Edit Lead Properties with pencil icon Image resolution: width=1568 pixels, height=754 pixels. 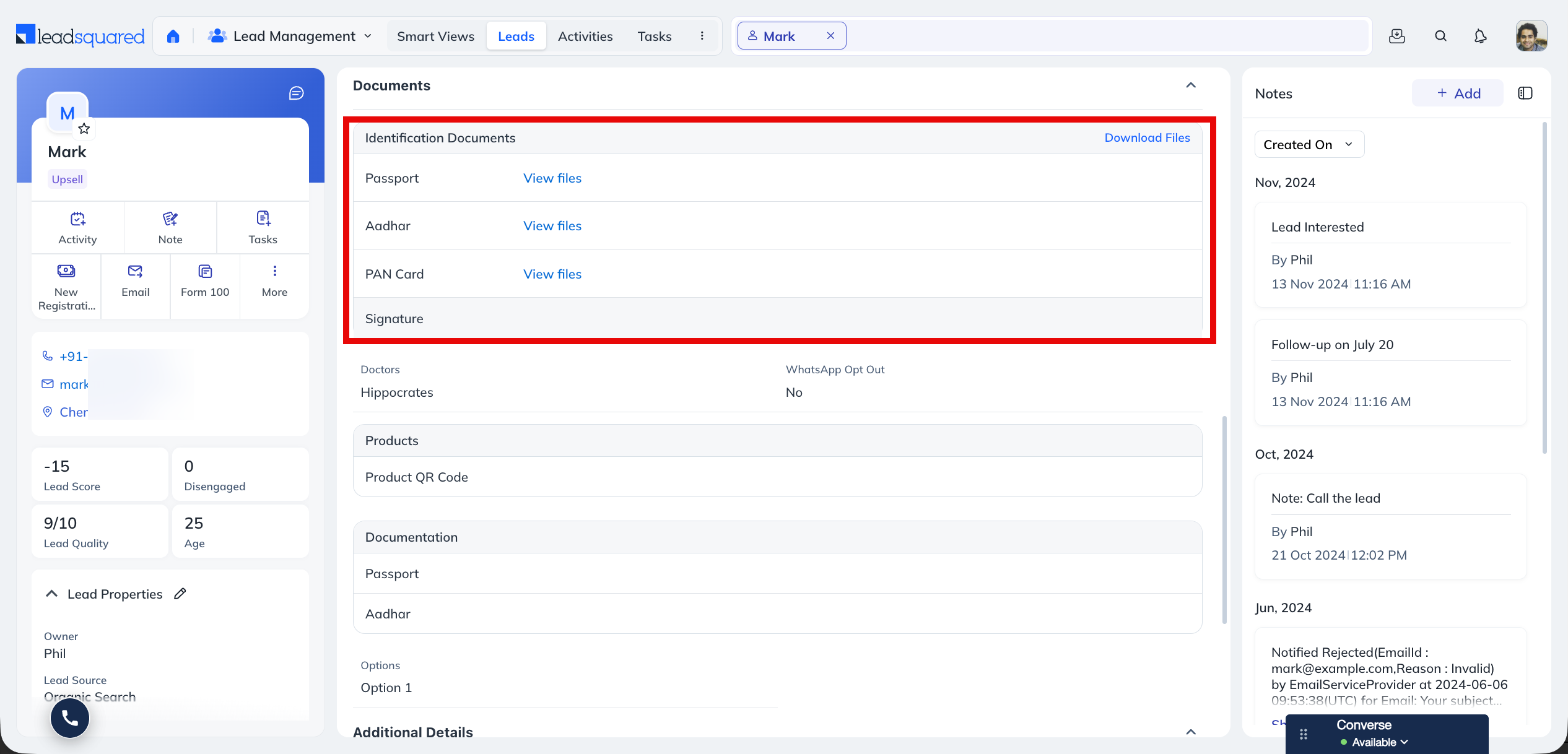tap(180, 594)
